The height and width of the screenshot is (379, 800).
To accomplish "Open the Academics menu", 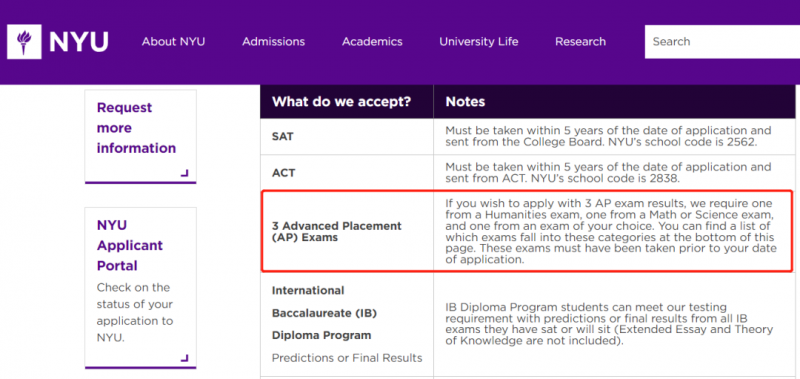I will pyautogui.click(x=372, y=42).
